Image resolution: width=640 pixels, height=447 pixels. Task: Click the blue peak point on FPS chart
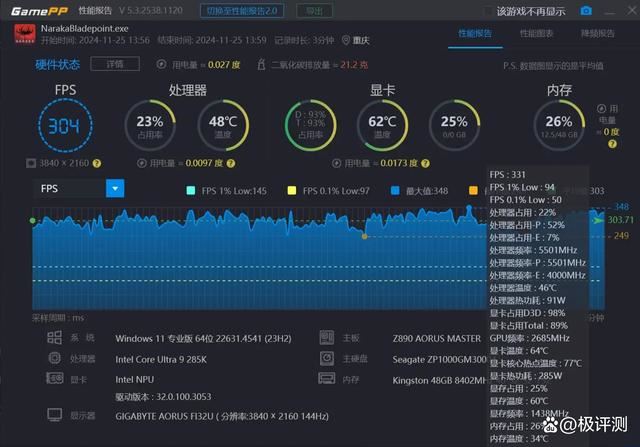(x=469, y=209)
